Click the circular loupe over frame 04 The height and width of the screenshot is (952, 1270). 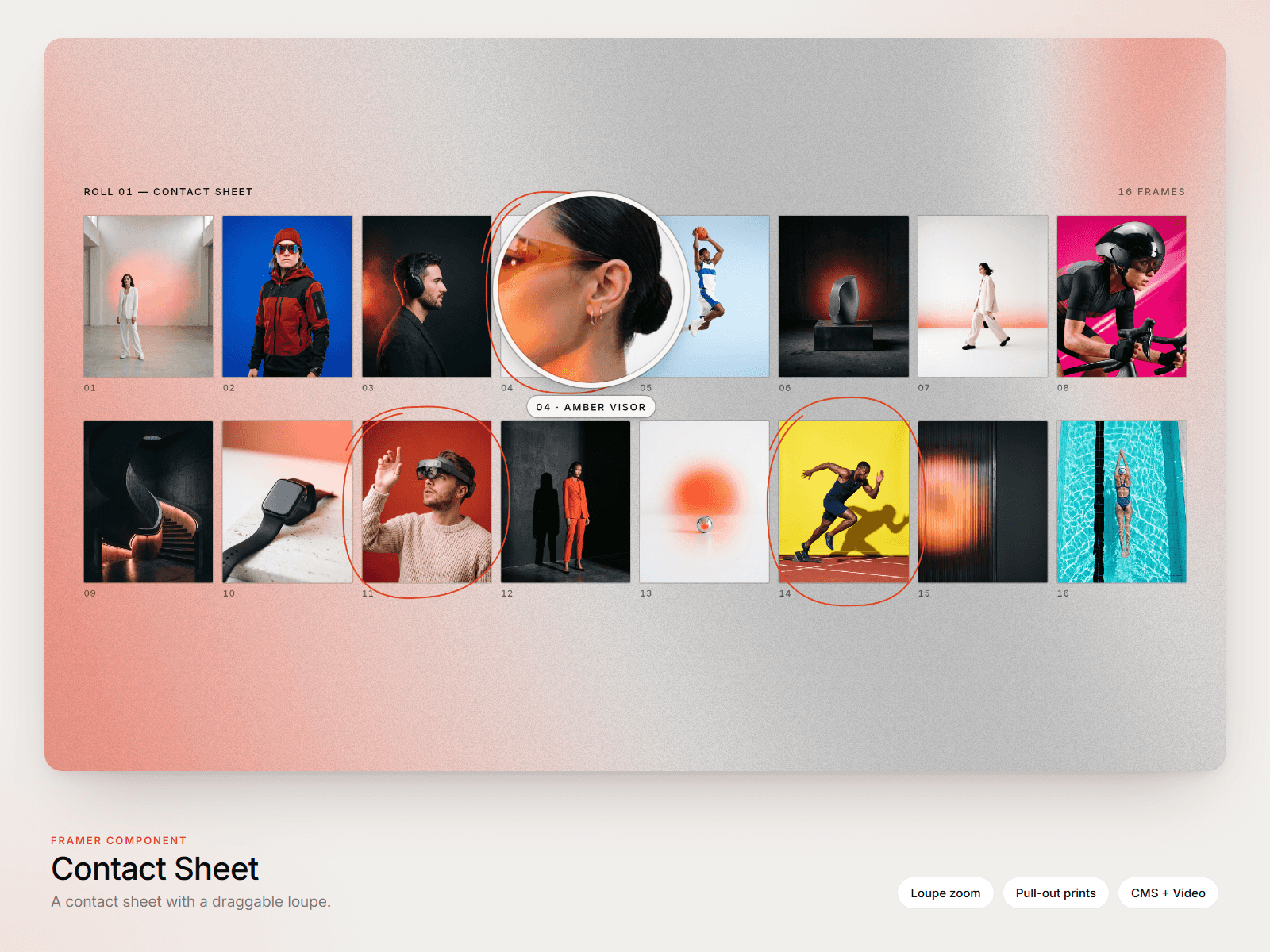coord(591,289)
